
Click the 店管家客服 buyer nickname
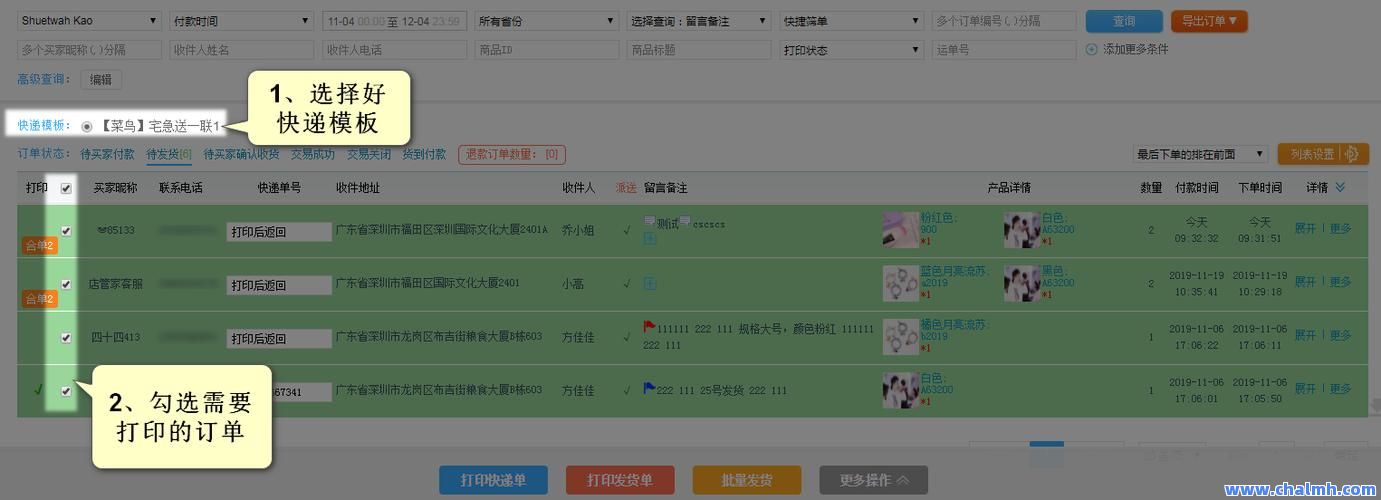coord(115,284)
